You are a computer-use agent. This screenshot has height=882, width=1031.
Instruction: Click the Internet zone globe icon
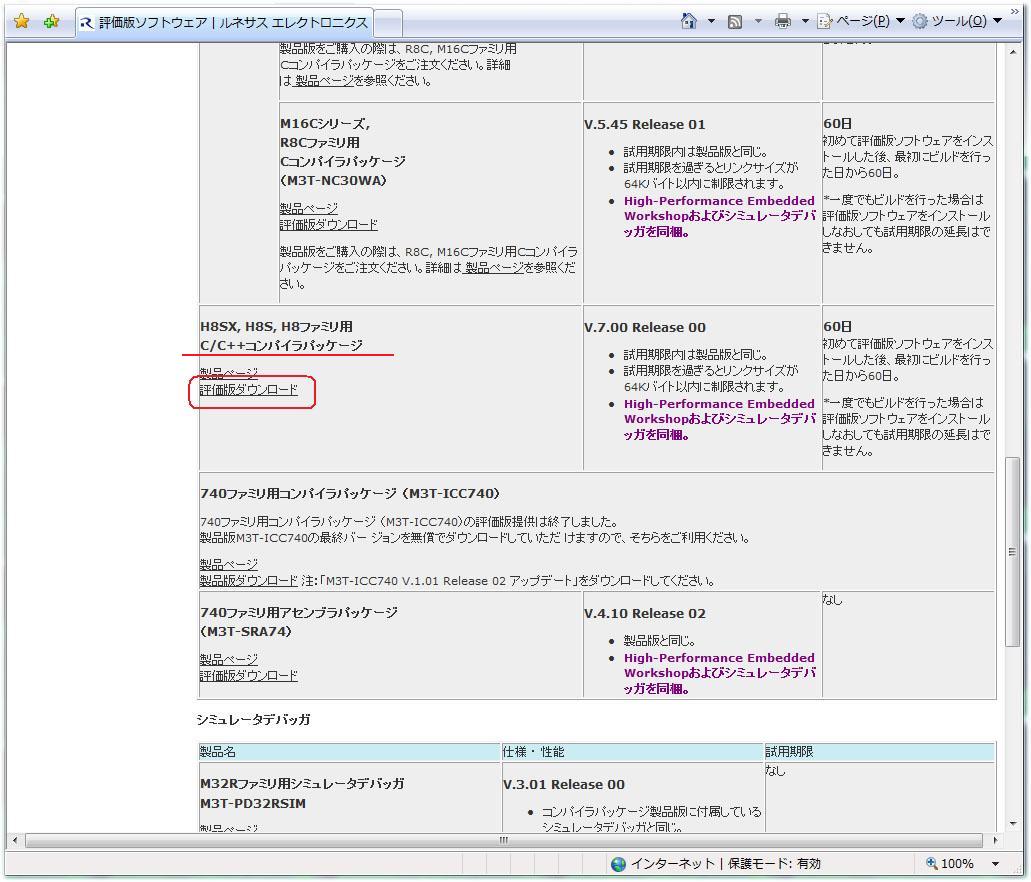(619, 864)
